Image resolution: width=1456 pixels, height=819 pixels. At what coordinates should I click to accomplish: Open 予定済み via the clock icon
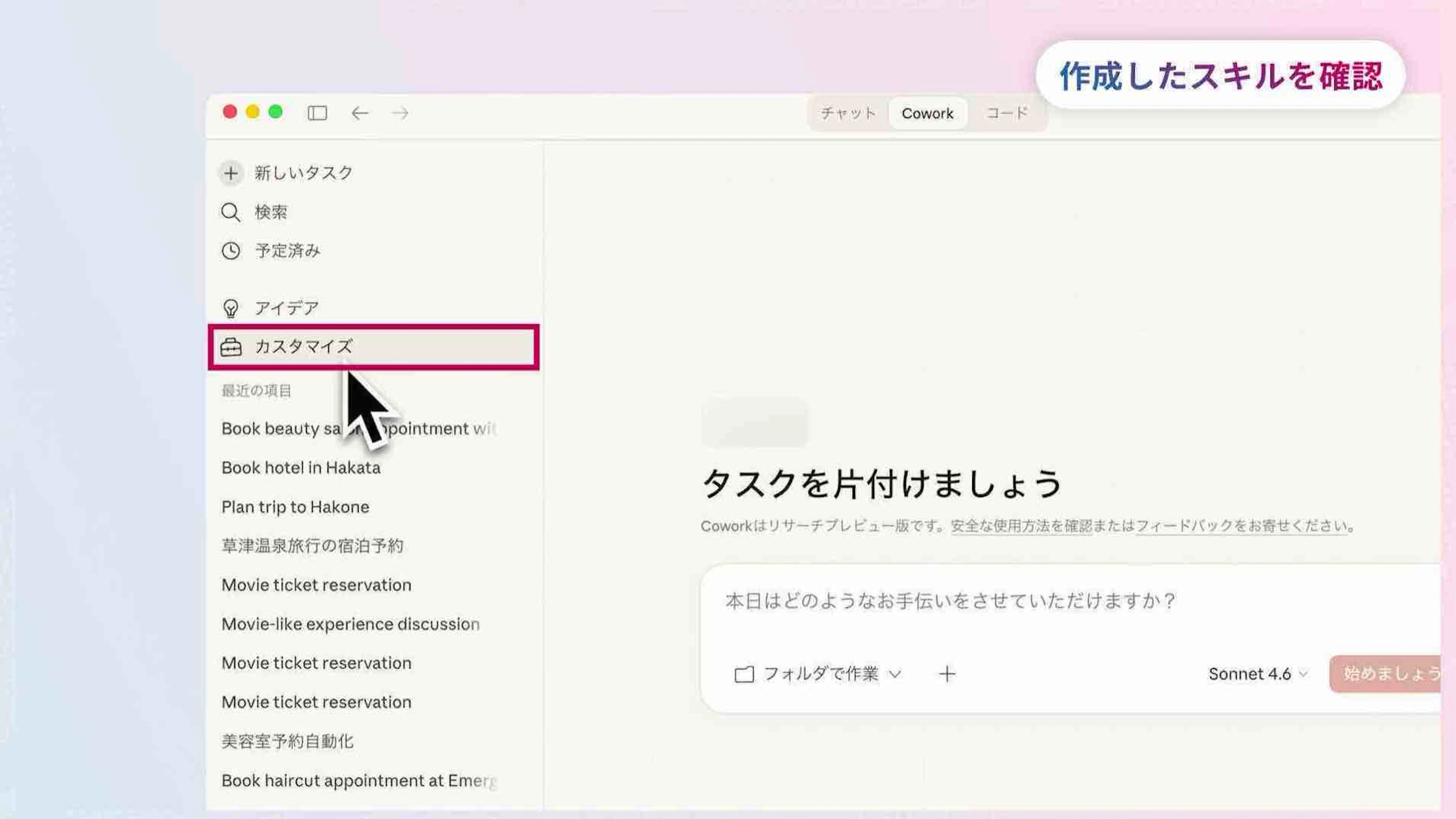click(231, 251)
